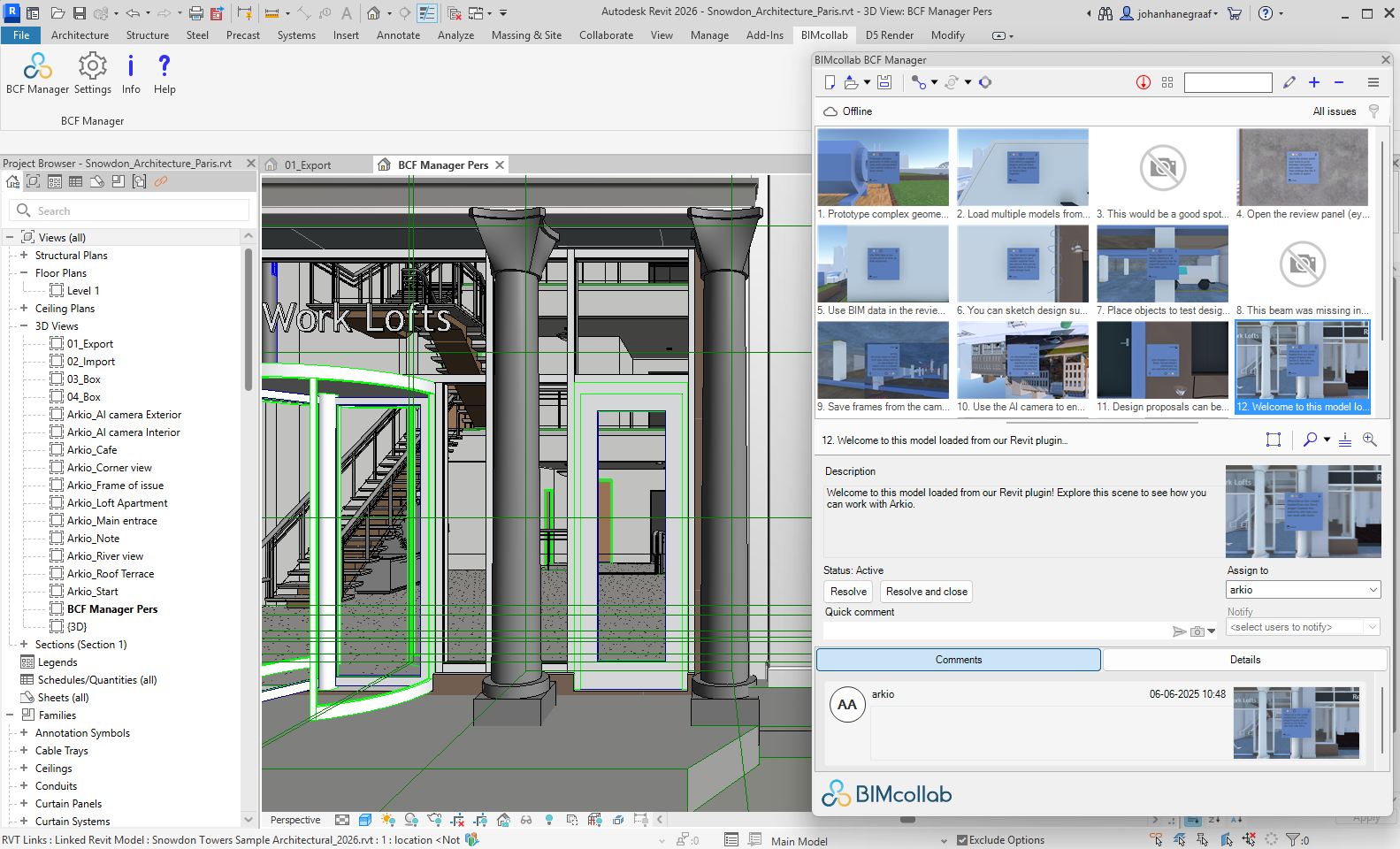Expand the Structural Plans node
This screenshot has height=849, width=1400.
(x=24, y=256)
